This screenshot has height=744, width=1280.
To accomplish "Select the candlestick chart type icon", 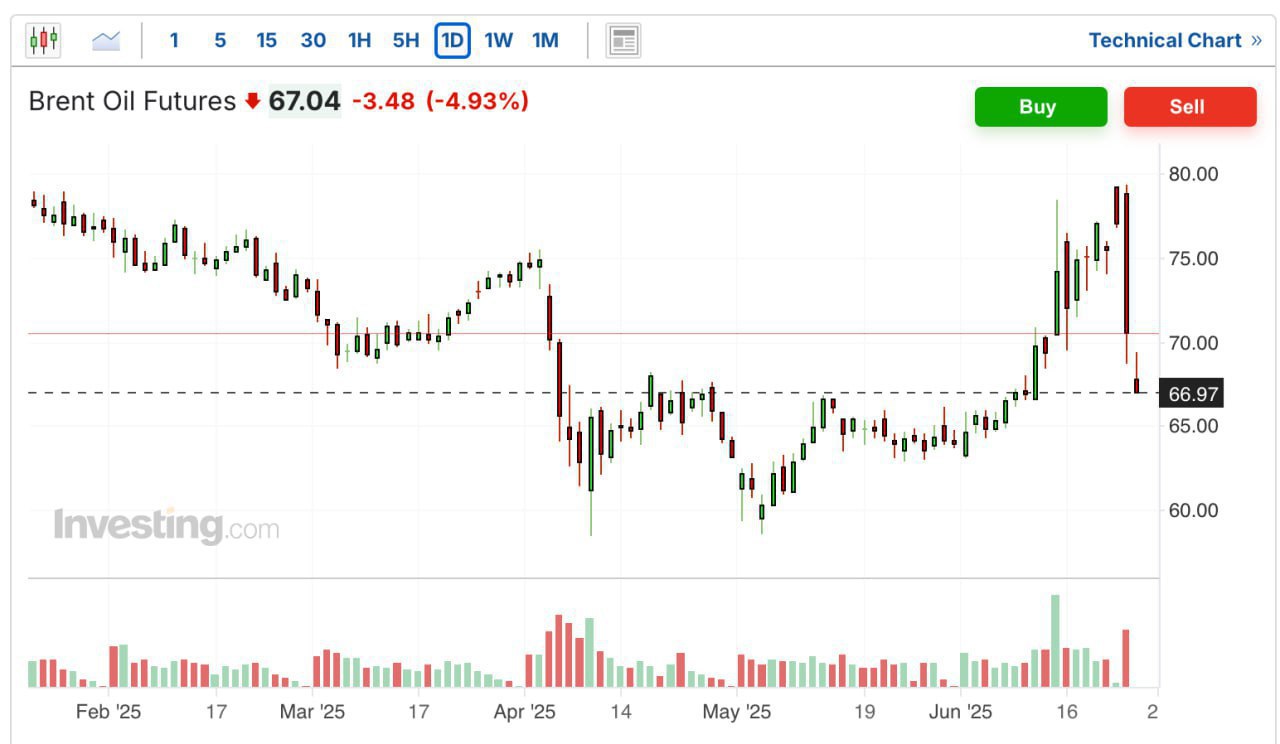I will (x=44, y=40).
